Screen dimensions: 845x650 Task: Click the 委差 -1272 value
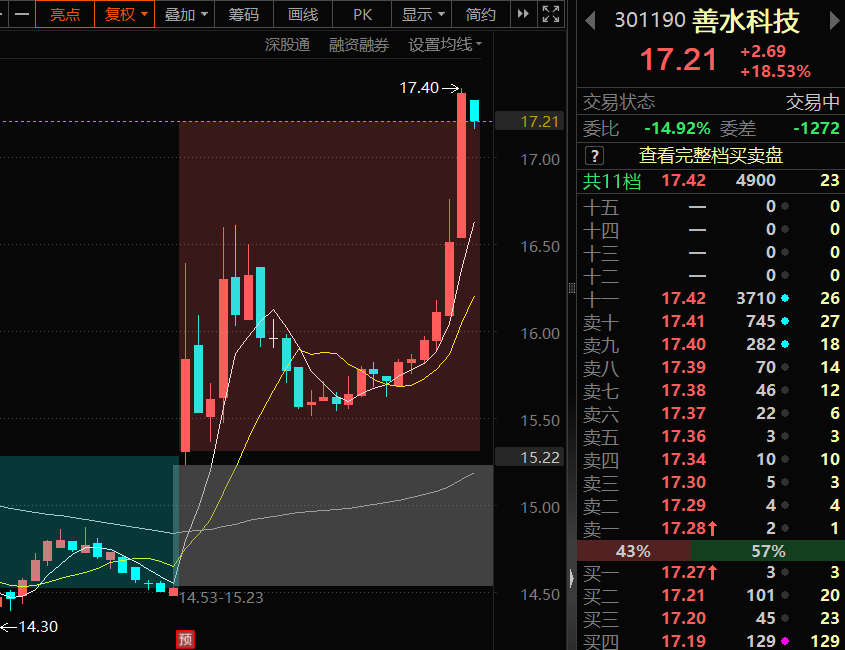(x=816, y=128)
